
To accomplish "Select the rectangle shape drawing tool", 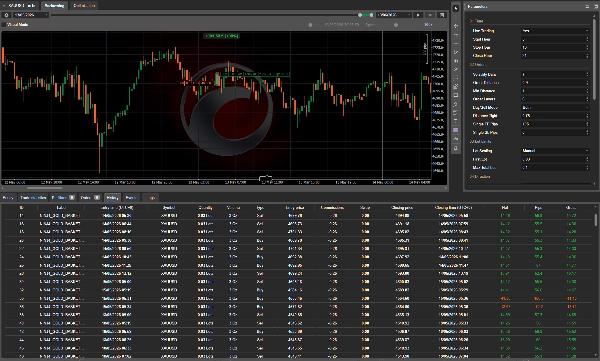I will coord(455,95).
